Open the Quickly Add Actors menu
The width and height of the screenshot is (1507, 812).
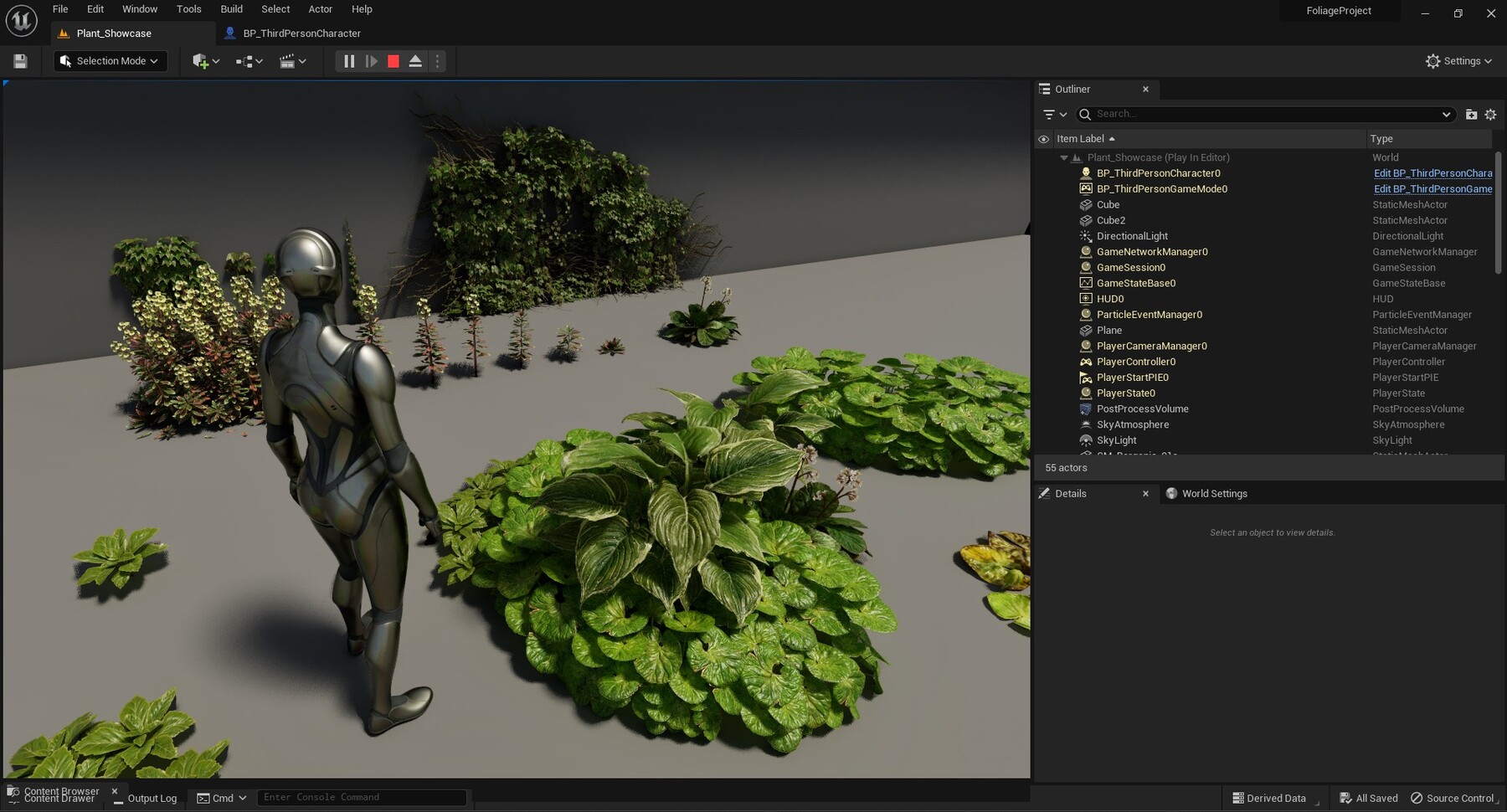(x=203, y=60)
